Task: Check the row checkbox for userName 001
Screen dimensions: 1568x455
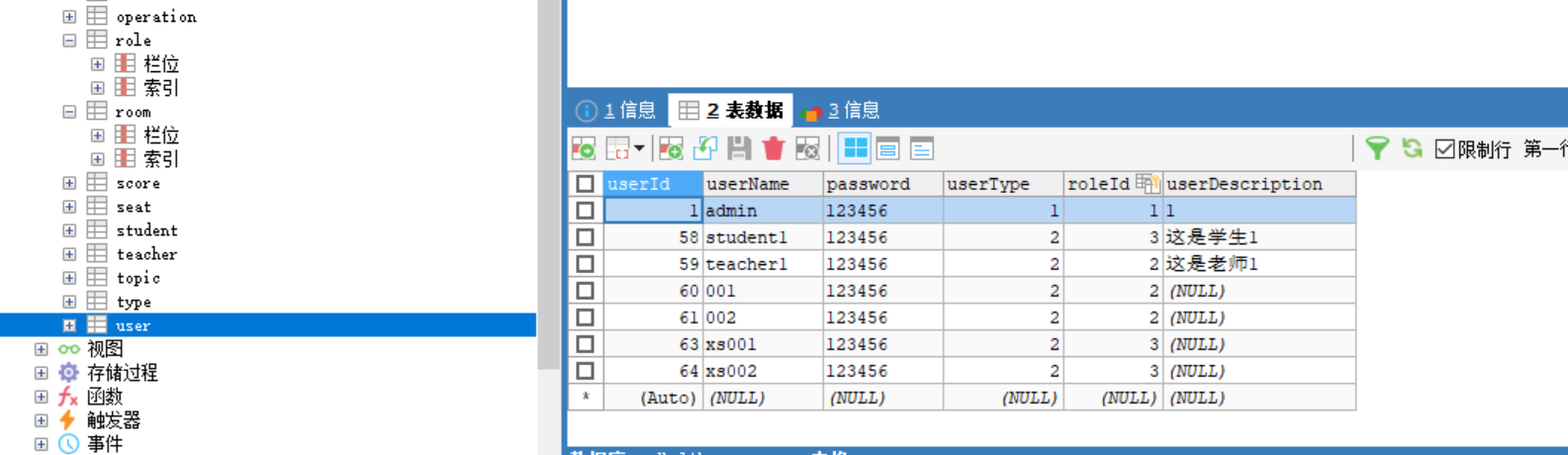Action: point(585,290)
